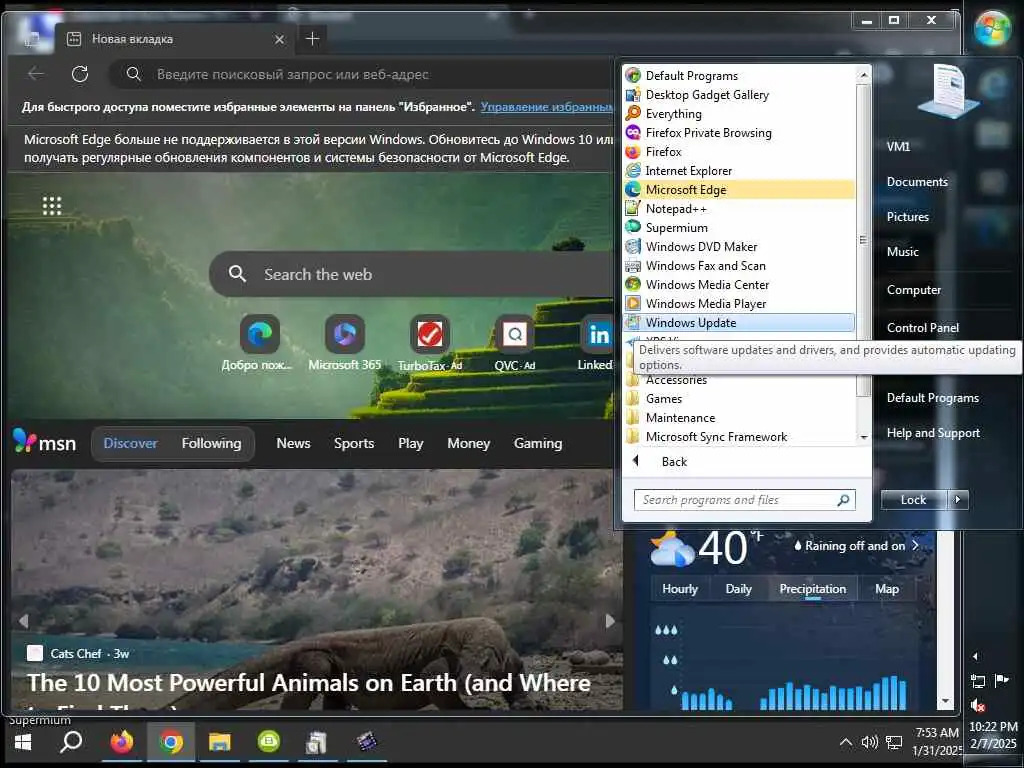Open File Explorer from the taskbar
The width and height of the screenshot is (1024, 768).
219,742
